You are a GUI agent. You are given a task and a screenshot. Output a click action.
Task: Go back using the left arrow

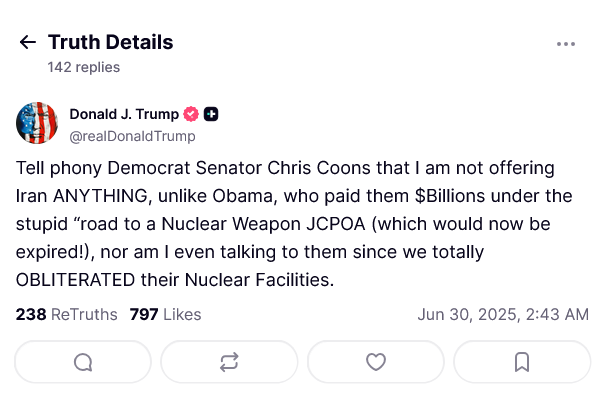(28, 42)
